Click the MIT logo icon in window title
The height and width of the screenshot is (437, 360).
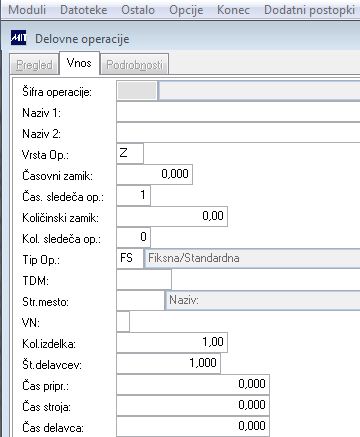pos(18,38)
